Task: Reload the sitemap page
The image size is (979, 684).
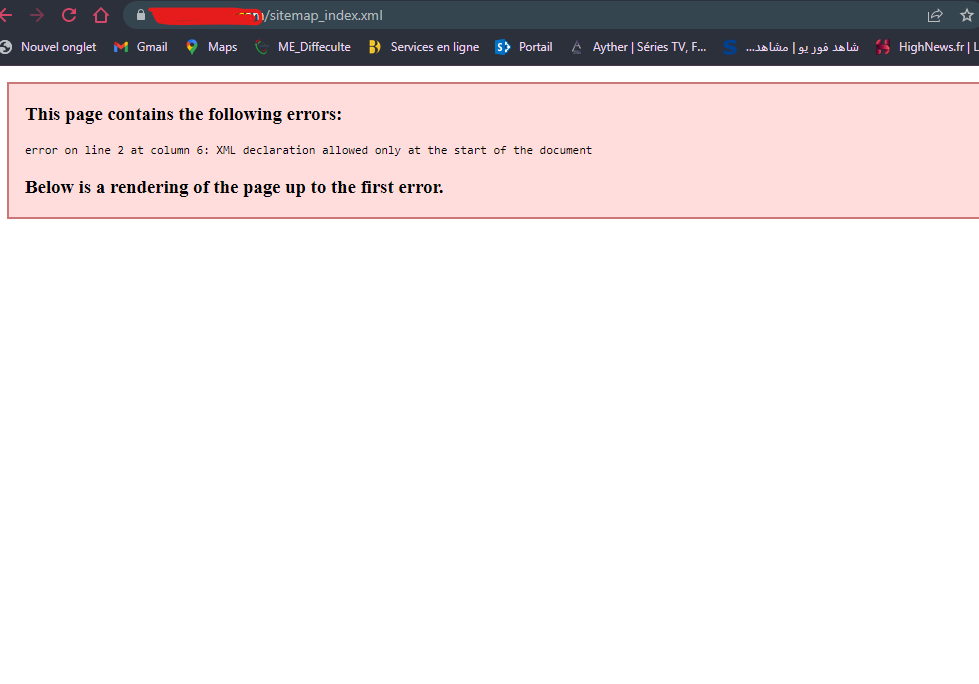Action: (x=69, y=15)
